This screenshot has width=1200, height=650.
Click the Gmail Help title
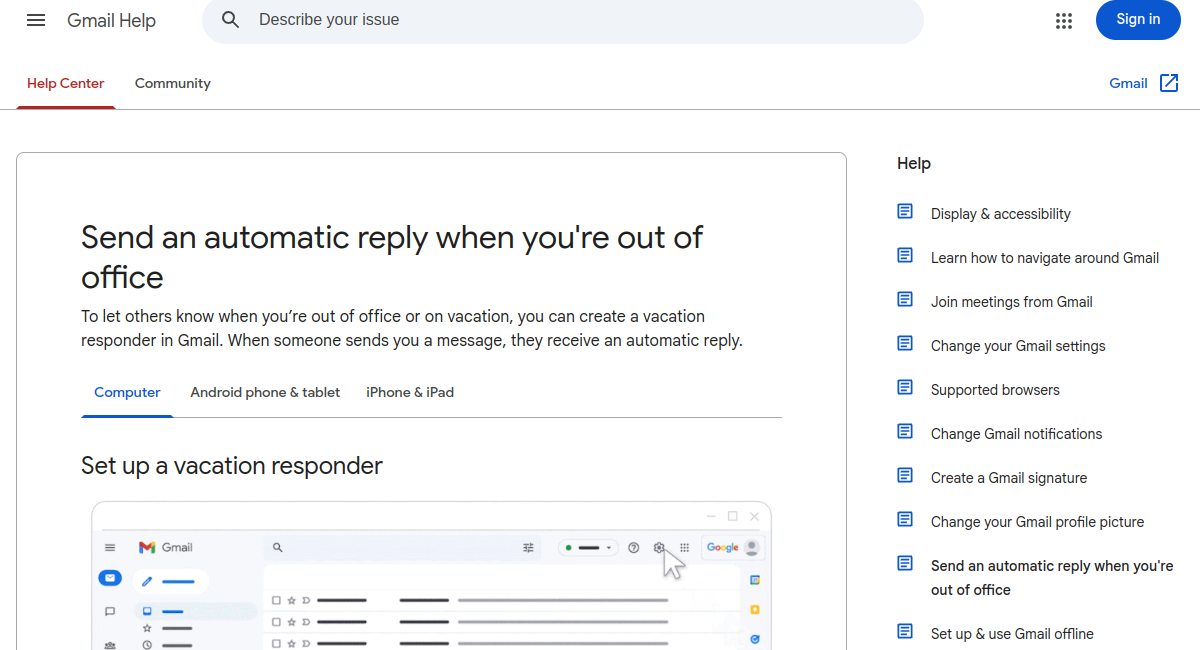(x=111, y=20)
